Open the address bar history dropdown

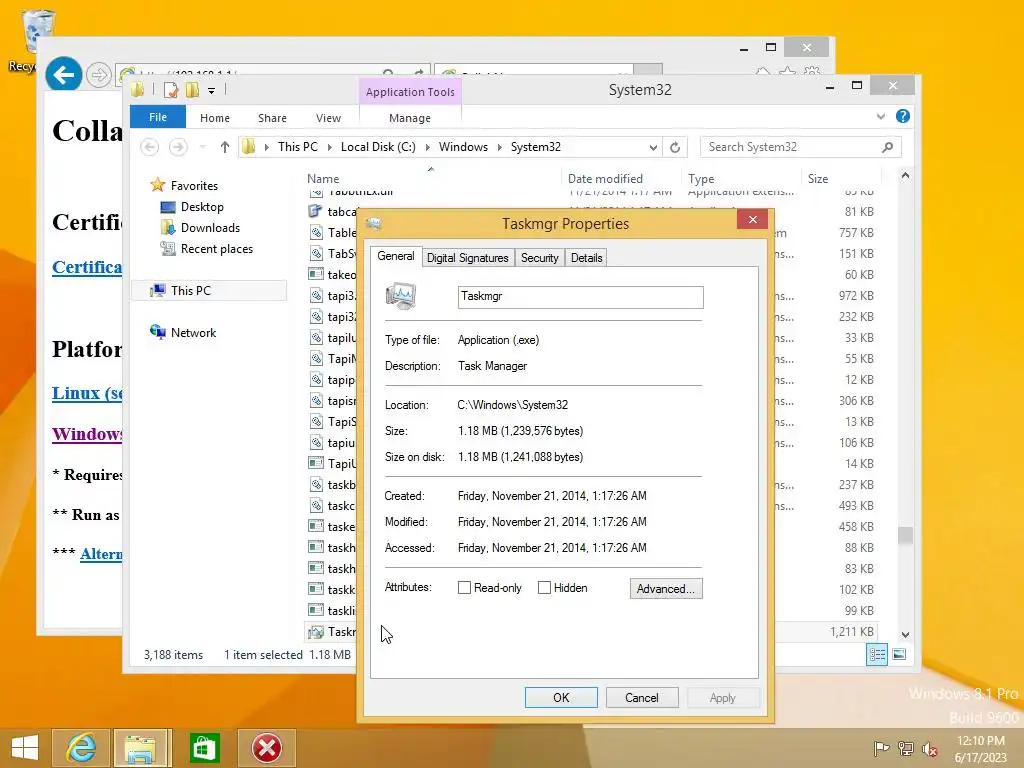pos(653,148)
